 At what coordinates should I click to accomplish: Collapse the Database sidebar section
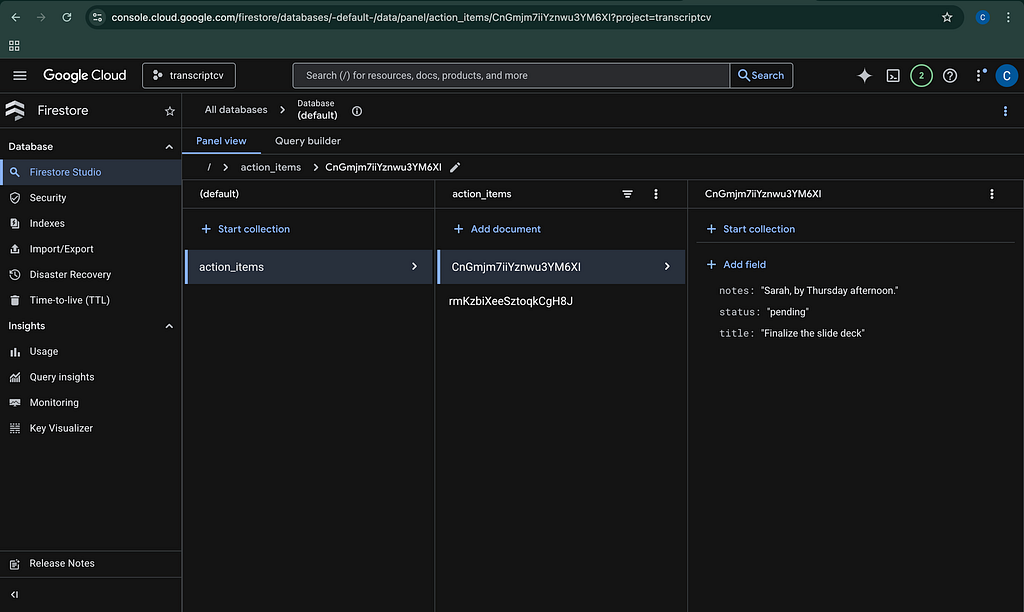pyautogui.click(x=169, y=147)
